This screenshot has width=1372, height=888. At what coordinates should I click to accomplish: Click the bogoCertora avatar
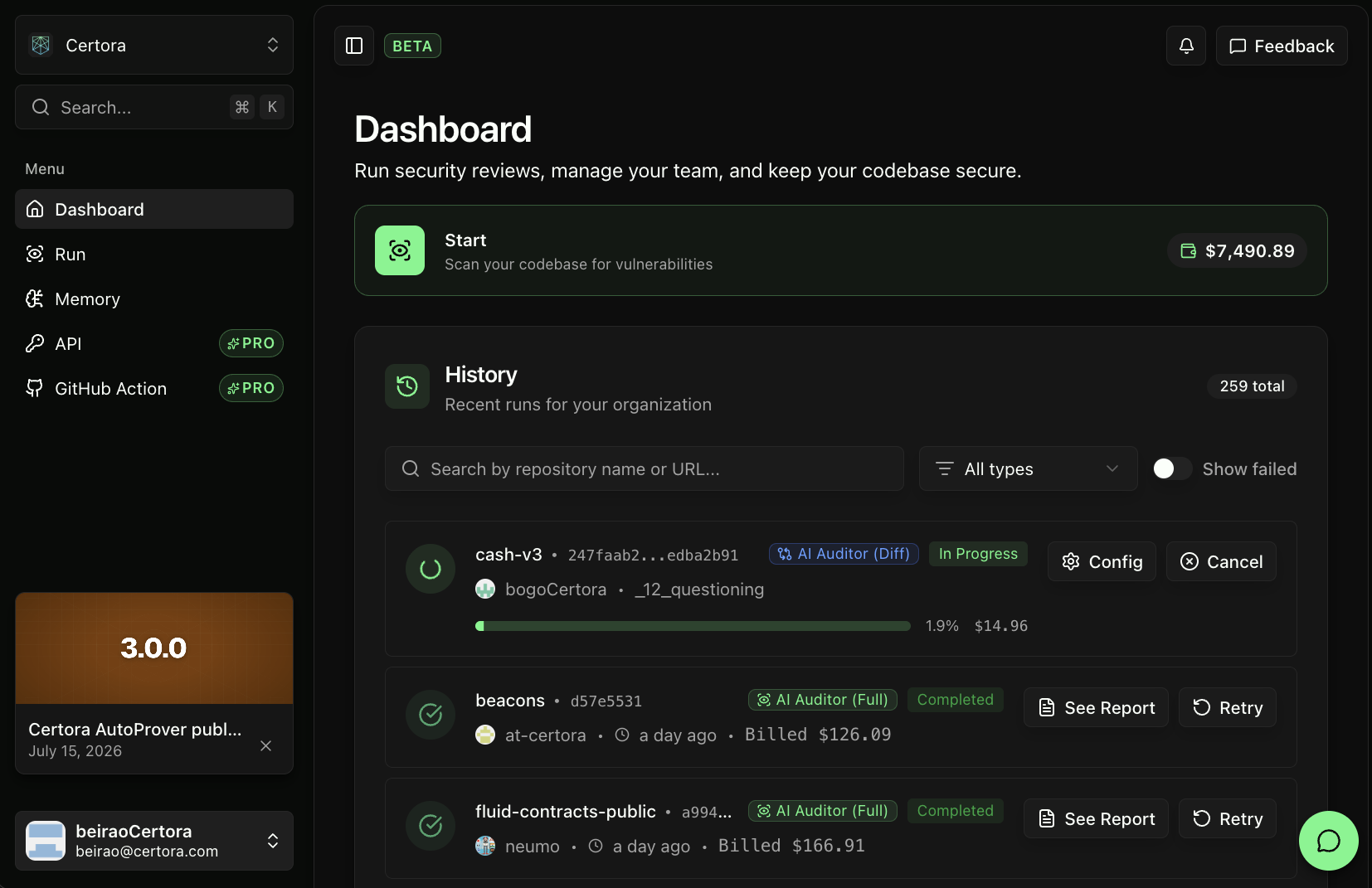coord(485,589)
